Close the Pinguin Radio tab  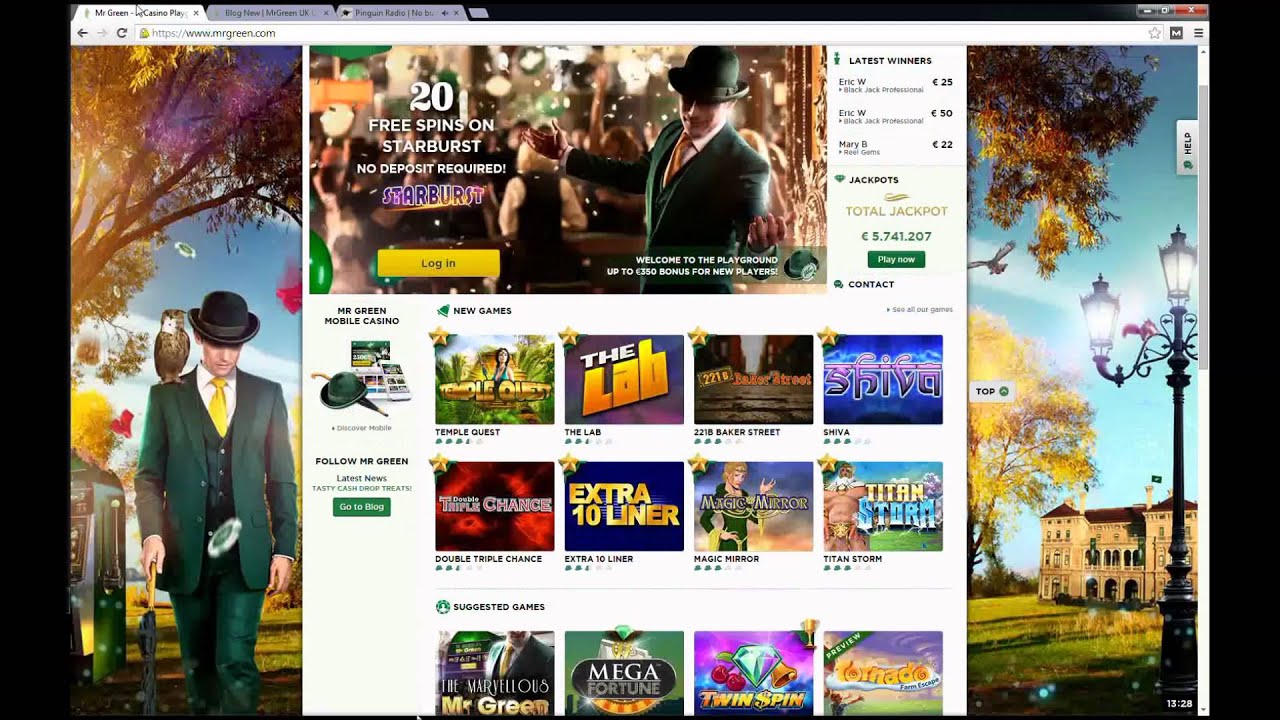(x=457, y=13)
